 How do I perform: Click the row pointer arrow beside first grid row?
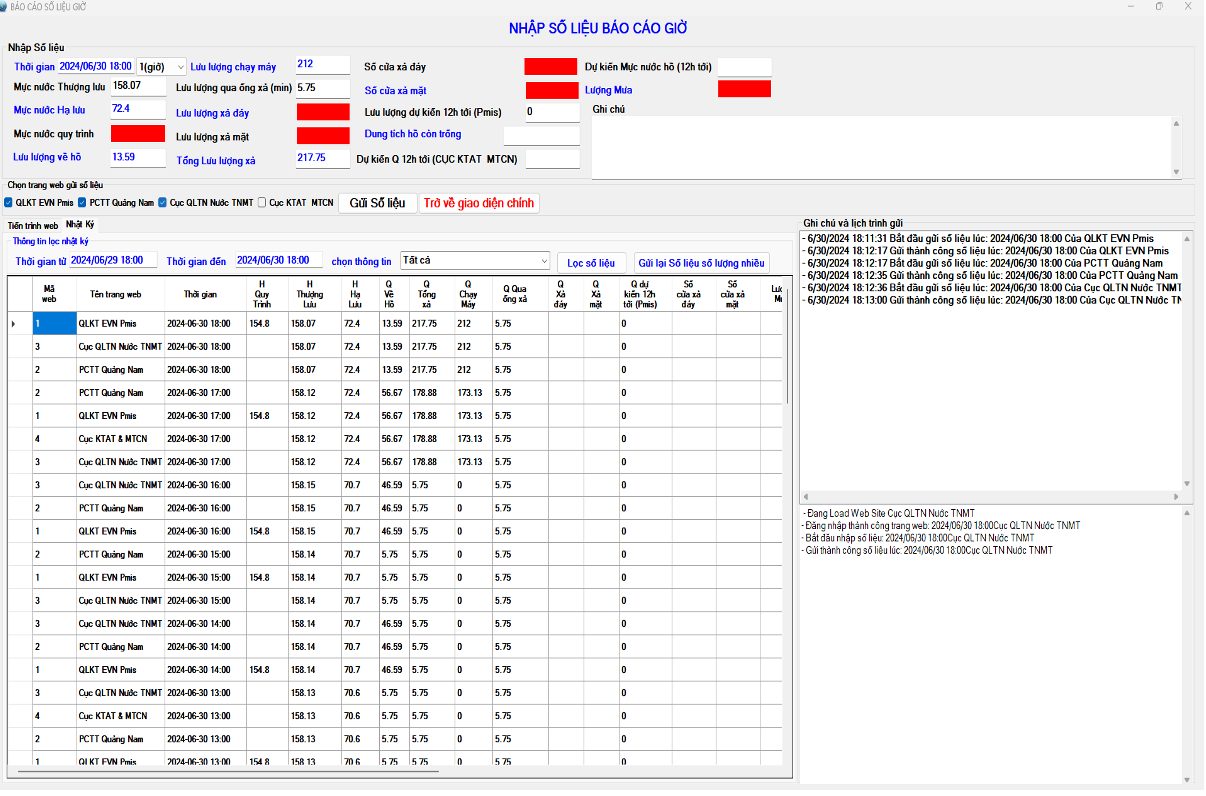(13, 324)
